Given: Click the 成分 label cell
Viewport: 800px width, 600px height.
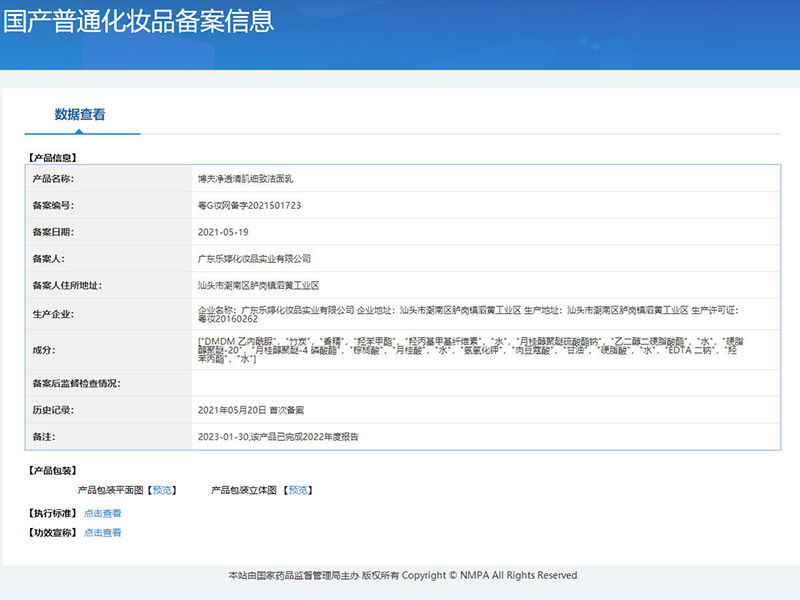Looking at the screenshot, I should [x=108, y=350].
